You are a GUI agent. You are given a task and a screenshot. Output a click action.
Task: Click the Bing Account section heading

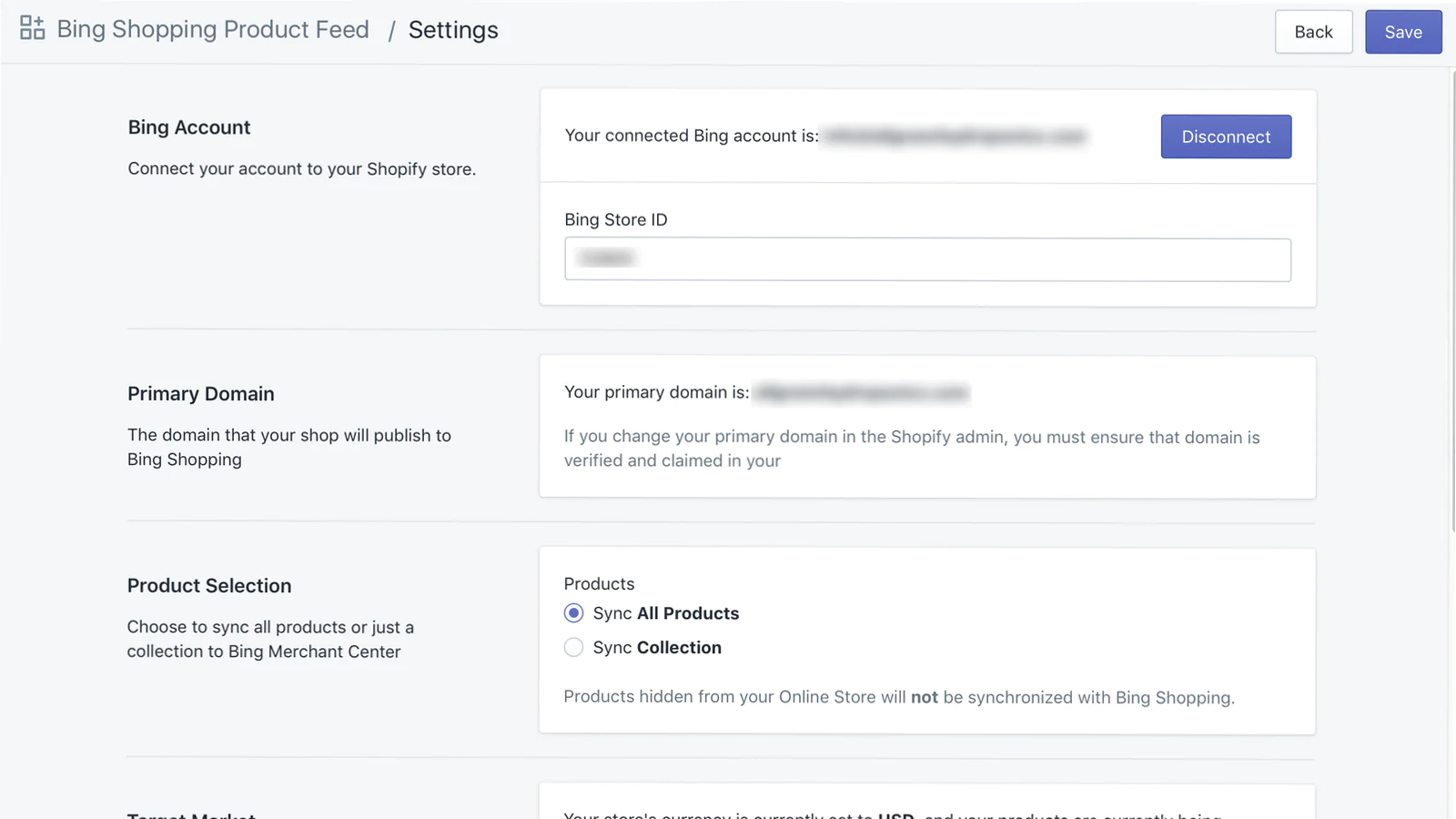click(189, 127)
